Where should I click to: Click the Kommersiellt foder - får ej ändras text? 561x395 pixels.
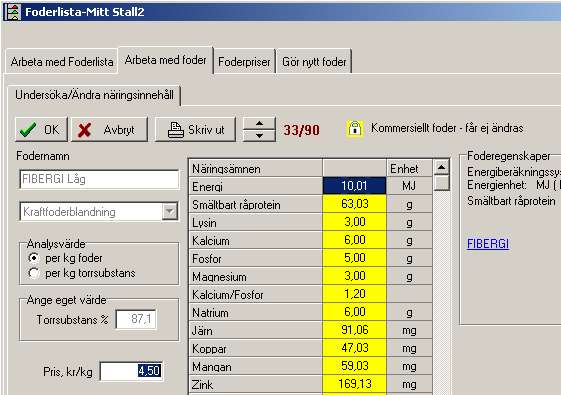[x=447, y=128]
